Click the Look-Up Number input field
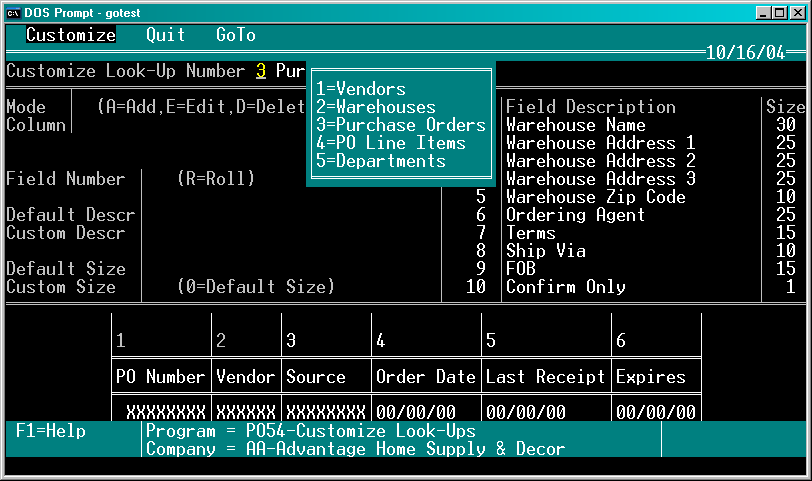This screenshot has width=812, height=481. pyautogui.click(x=261, y=72)
